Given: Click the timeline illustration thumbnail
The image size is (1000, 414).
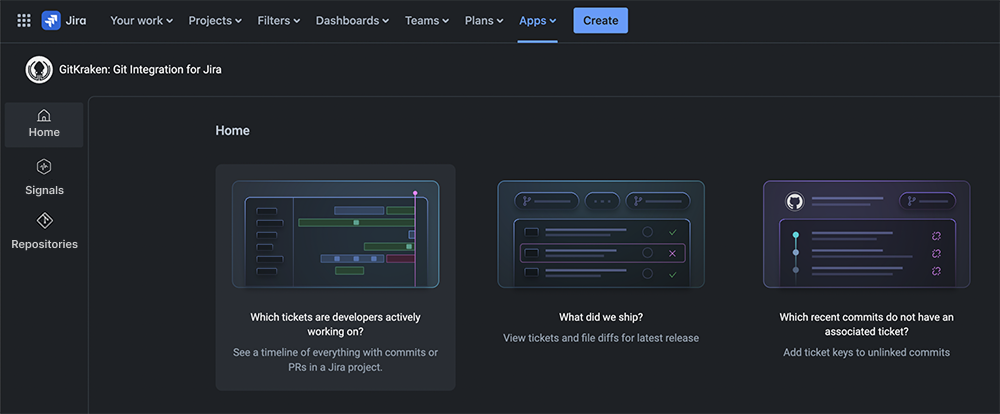Looking at the screenshot, I should click(335, 234).
